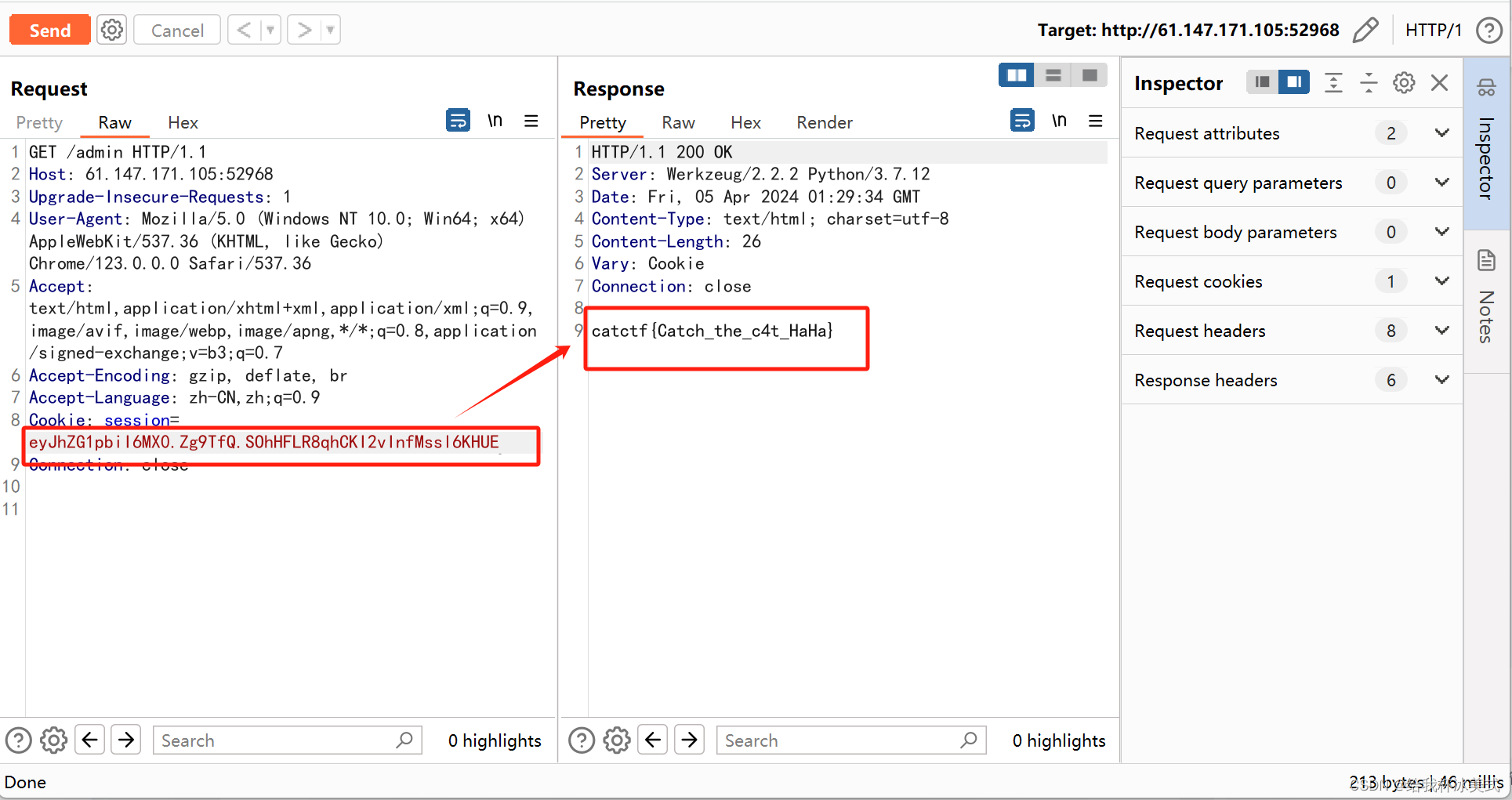
Task: Switch to side-by-side layout view
Action: (1017, 75)
